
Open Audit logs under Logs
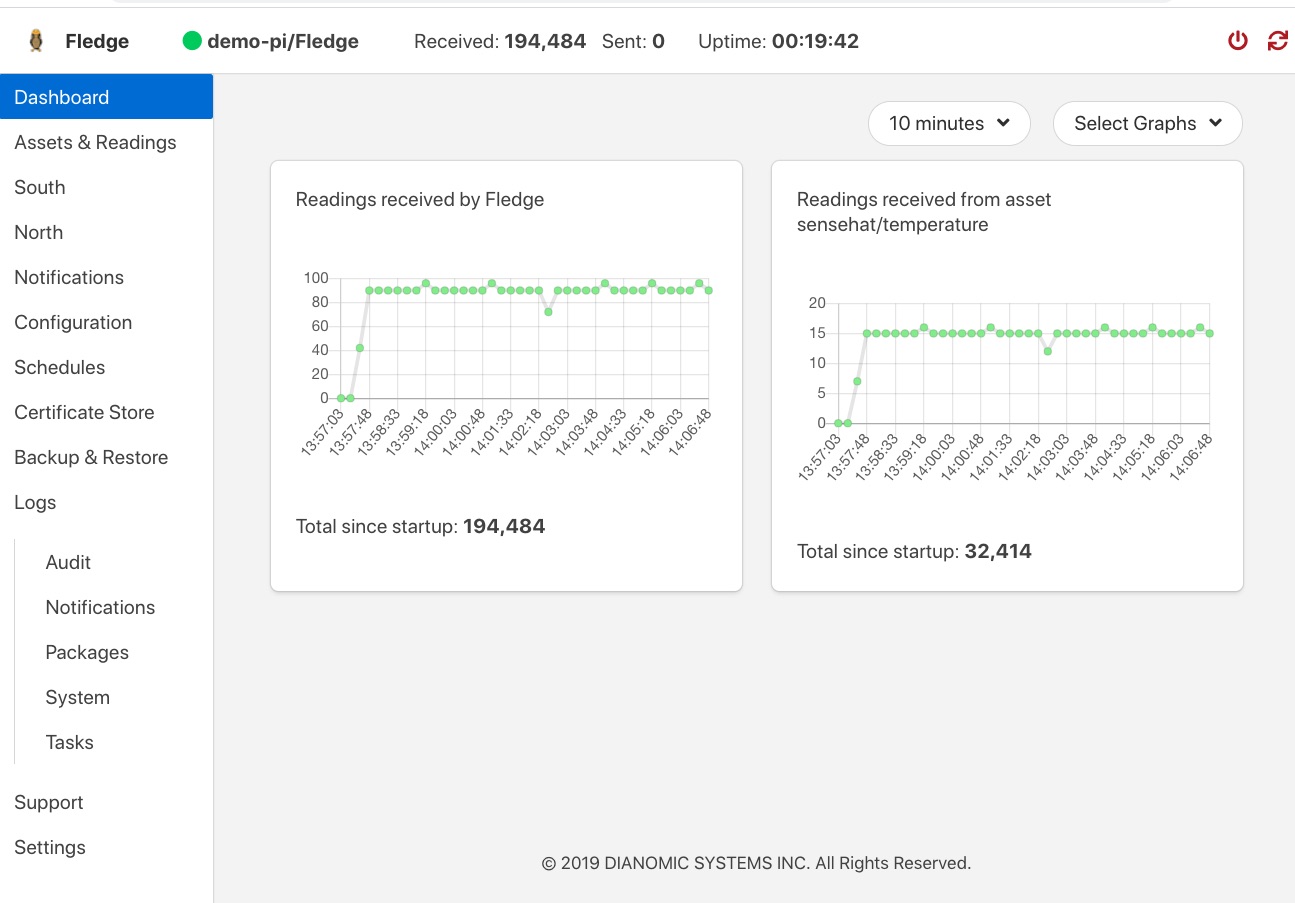(x=68, y=562)
